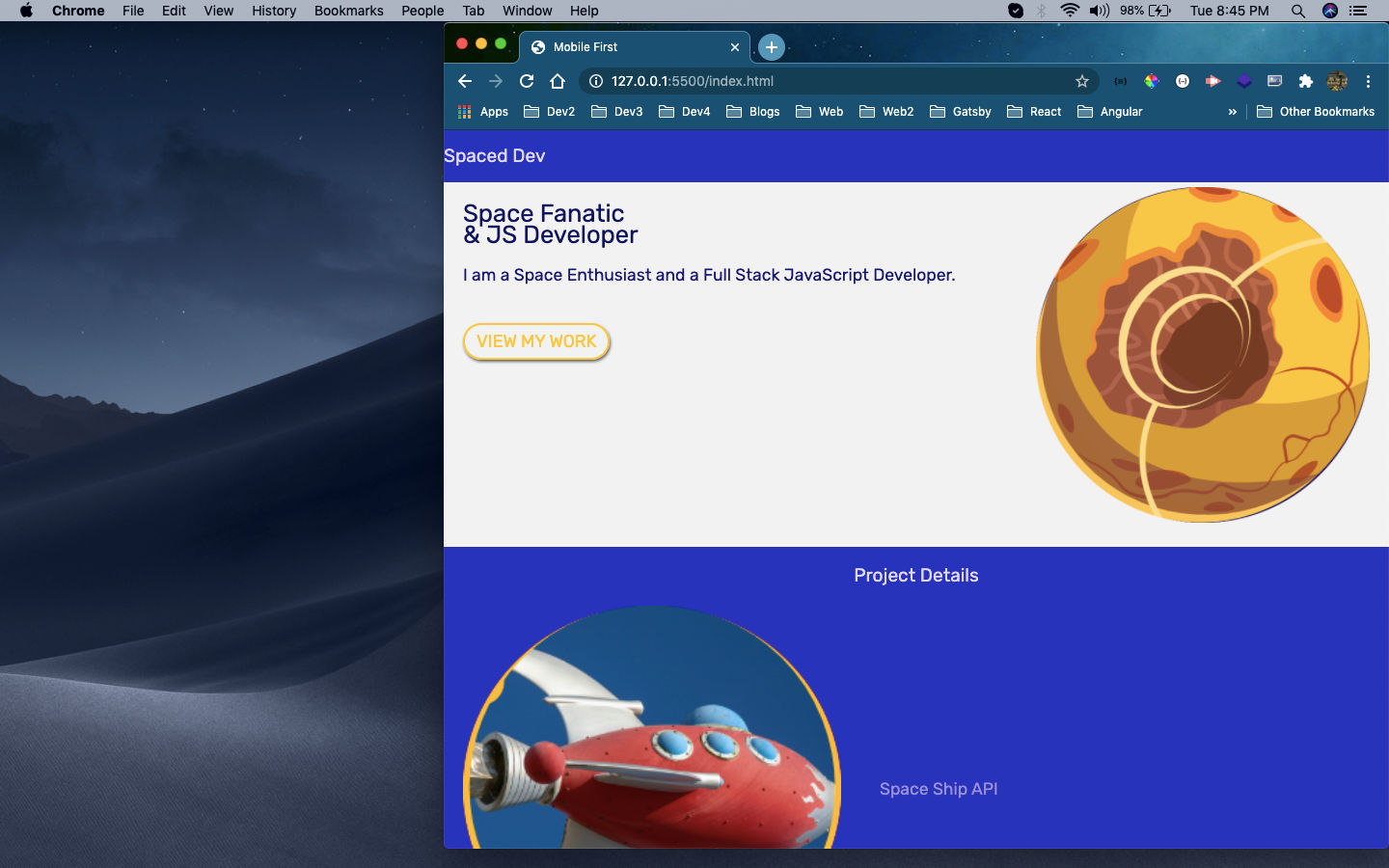Open the React bookmarks folder

tap(1034, 112)
